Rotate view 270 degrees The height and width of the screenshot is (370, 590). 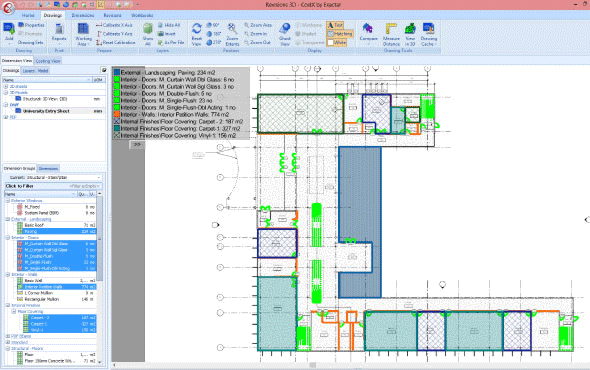pyautogui.click(x=214, y=43)
